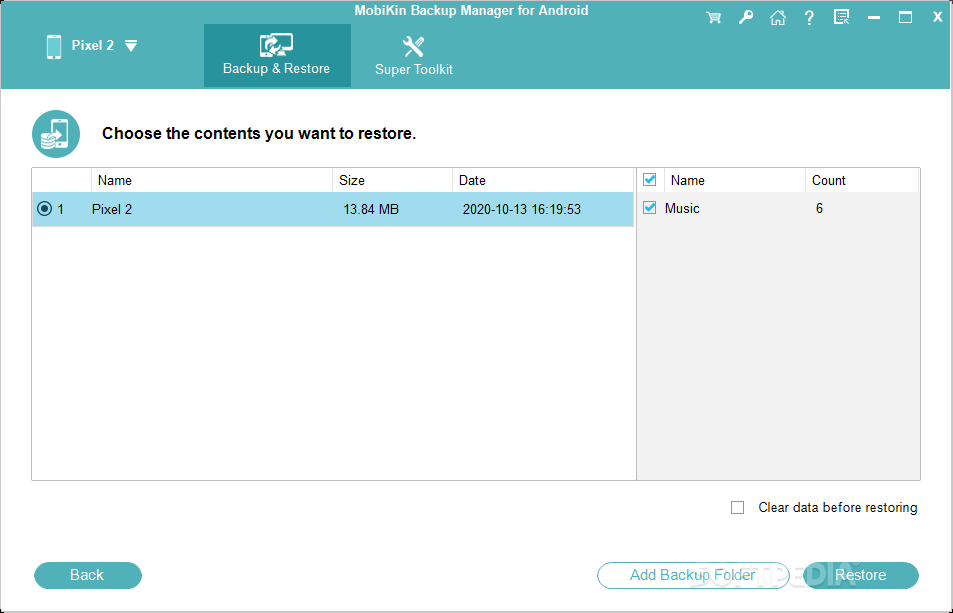
Task: Close the MobiKin window
Action: click(938, 17)
